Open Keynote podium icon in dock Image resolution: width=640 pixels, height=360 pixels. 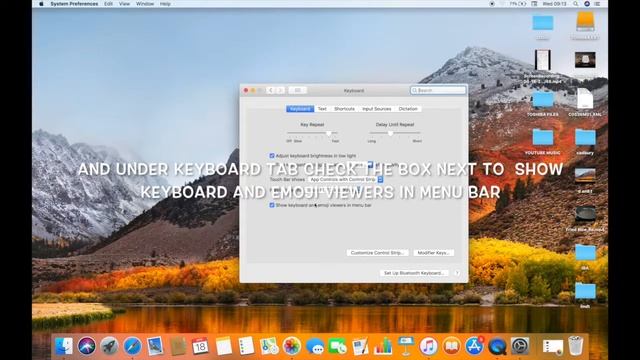pyautogui.click(x=406, y=346)
